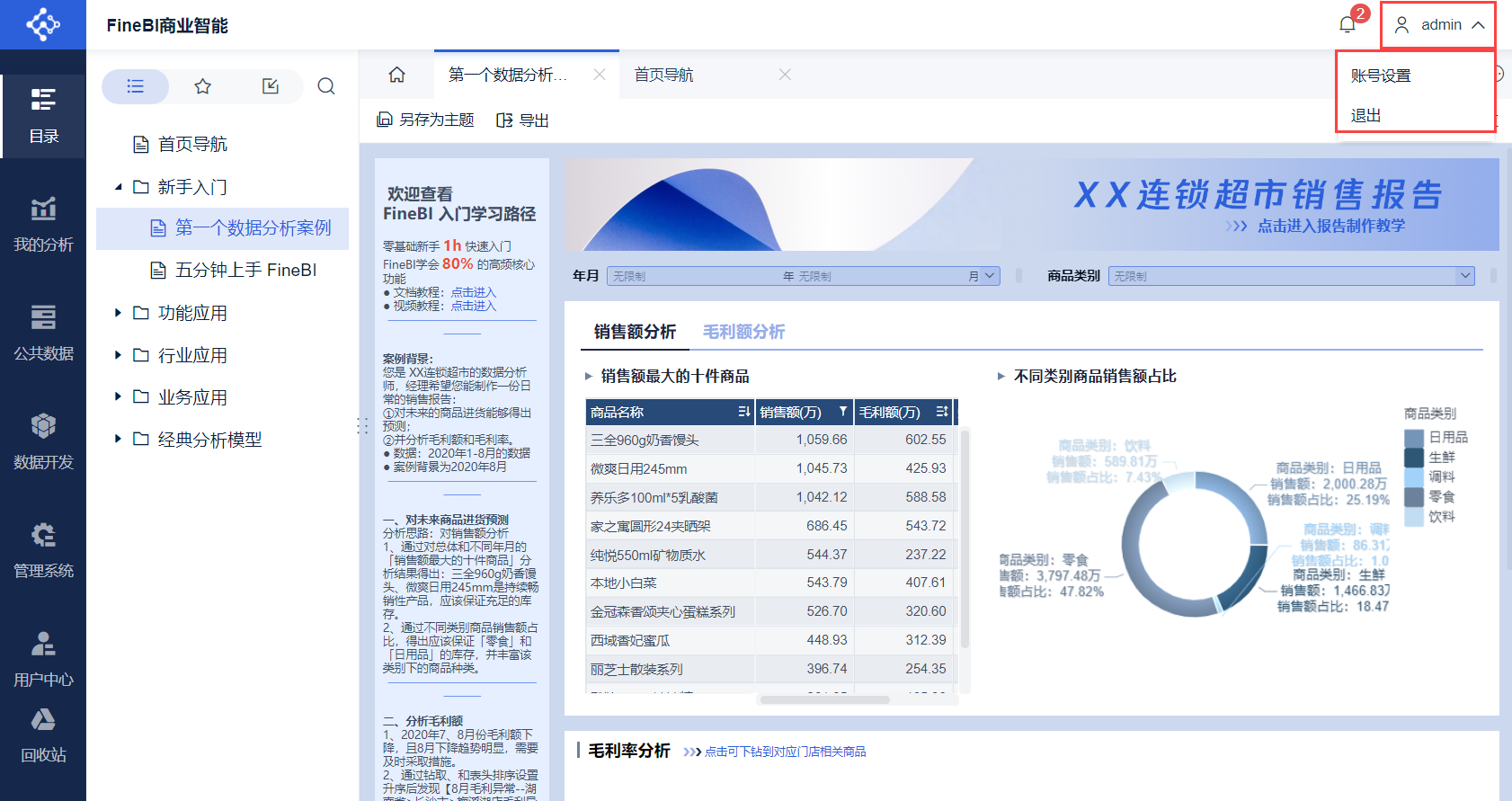Choose 退出 to log out
Viewport: 1512px width, 801px height.
1365,115
